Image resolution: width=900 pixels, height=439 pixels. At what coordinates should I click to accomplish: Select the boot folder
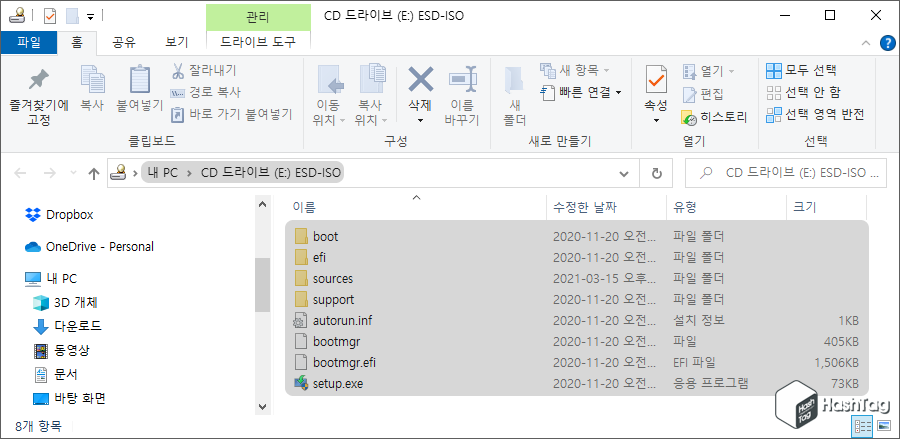[577, 236]
